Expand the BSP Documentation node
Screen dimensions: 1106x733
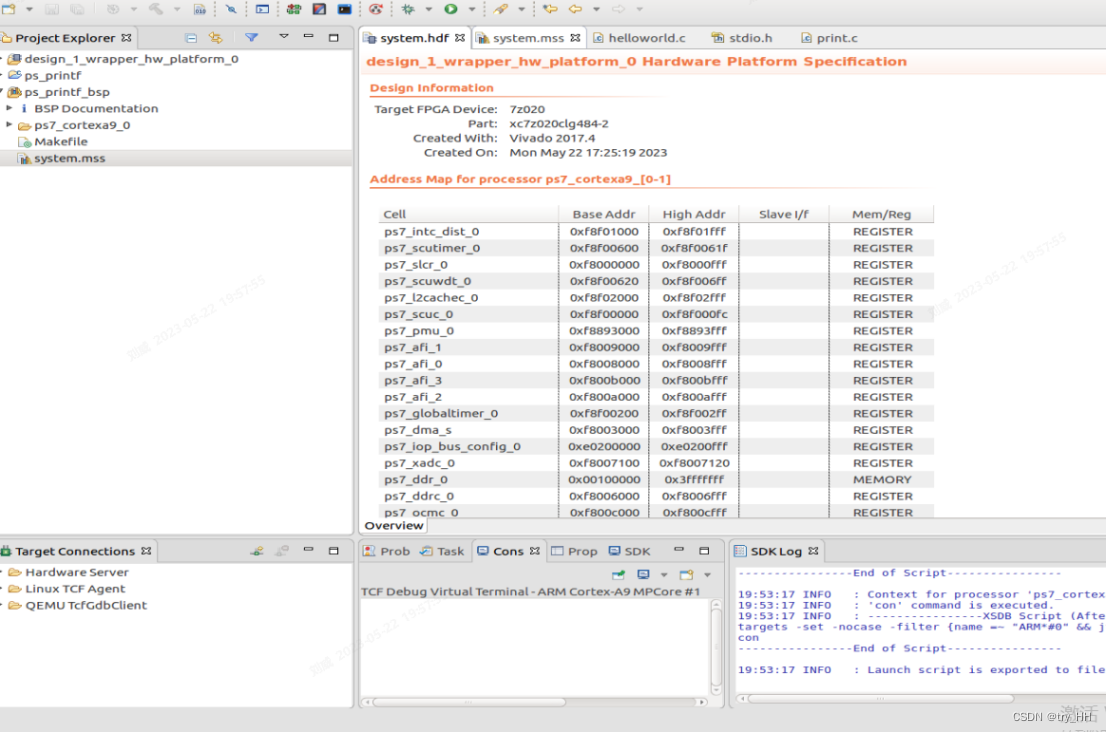(9, 108)
